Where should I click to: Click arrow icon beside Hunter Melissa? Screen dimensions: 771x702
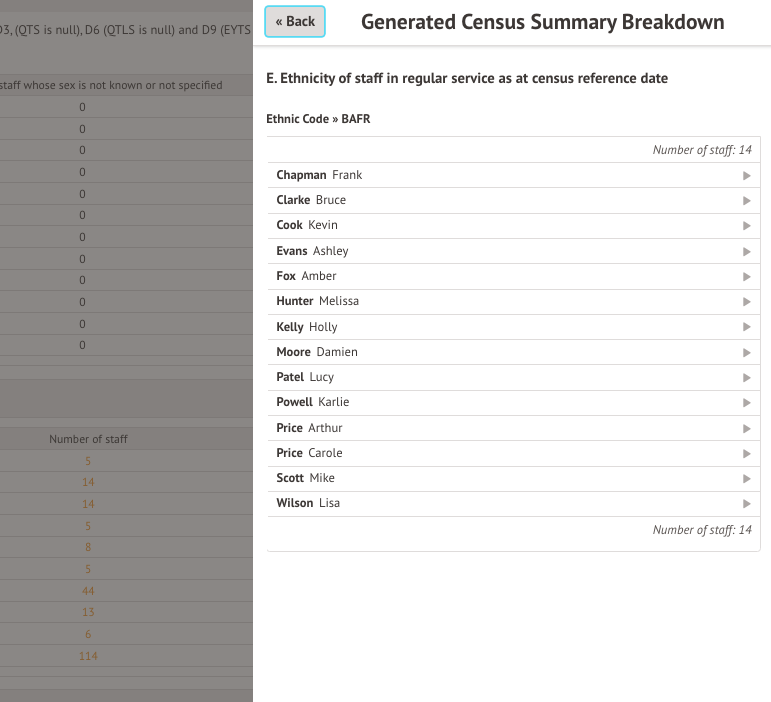click(746, 301)
